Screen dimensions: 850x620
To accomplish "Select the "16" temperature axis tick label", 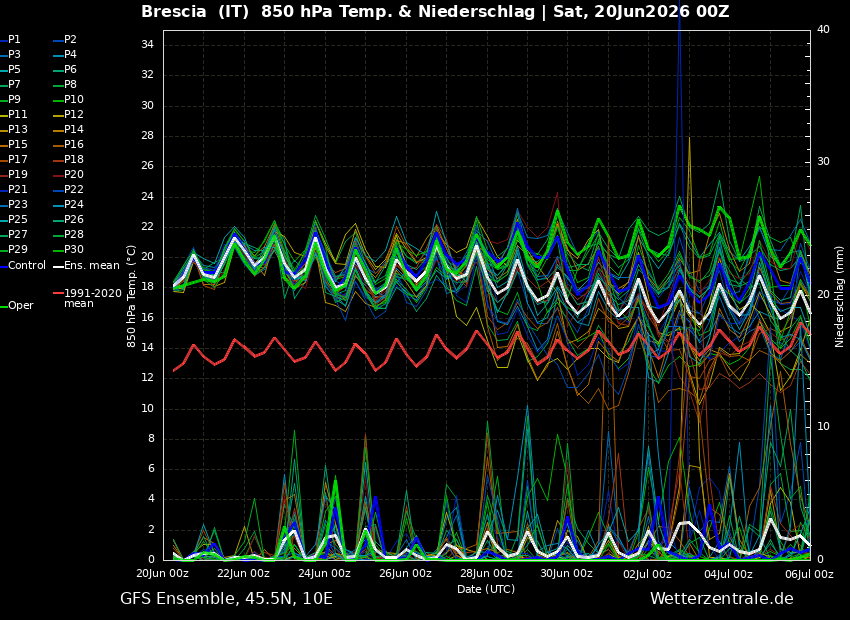I will click(147, 318).
